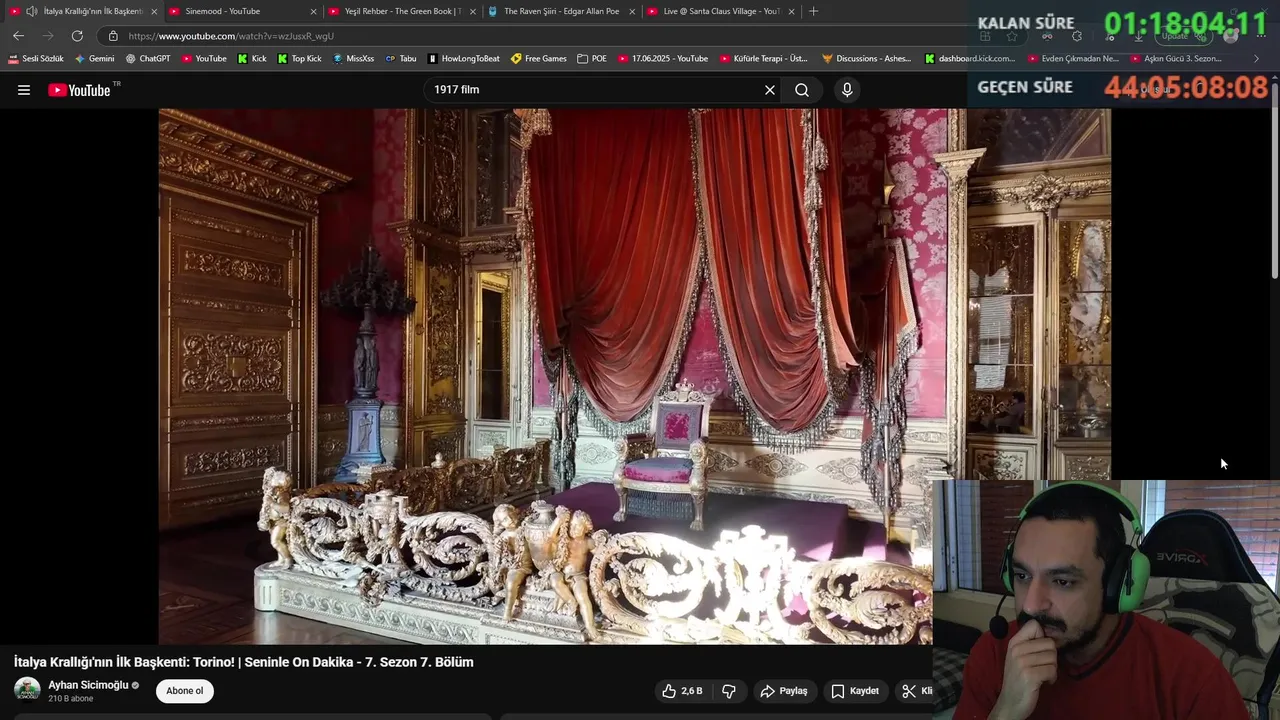Open Ayhan Sicimoğlu channel avatar
Screen dimensions: 1280x720
tap(27, 690)
